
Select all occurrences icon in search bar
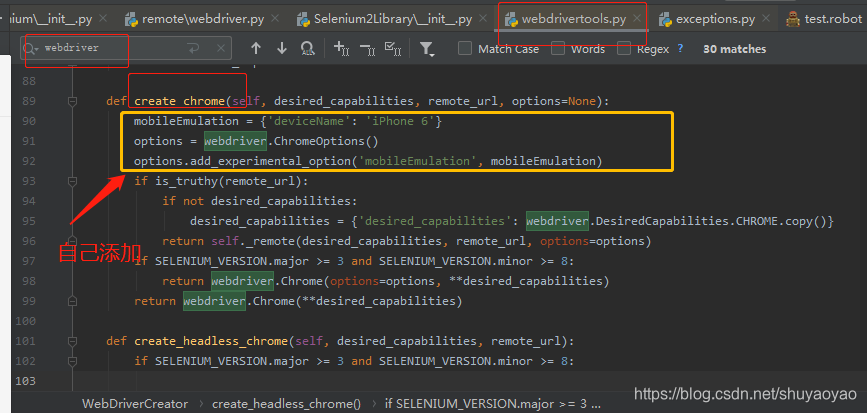click(x=393, y=49)
